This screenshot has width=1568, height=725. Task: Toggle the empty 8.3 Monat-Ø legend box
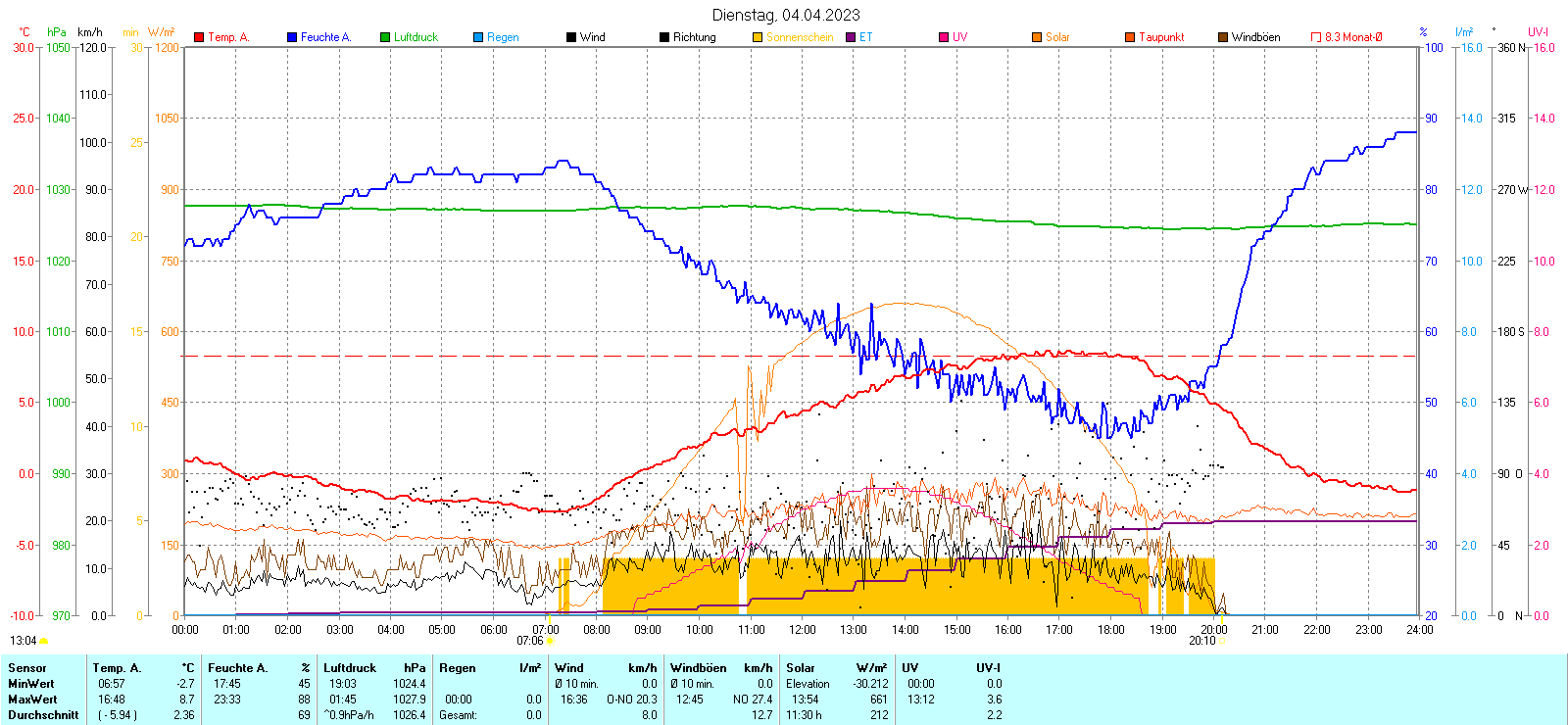click(x=1316, y=37)
